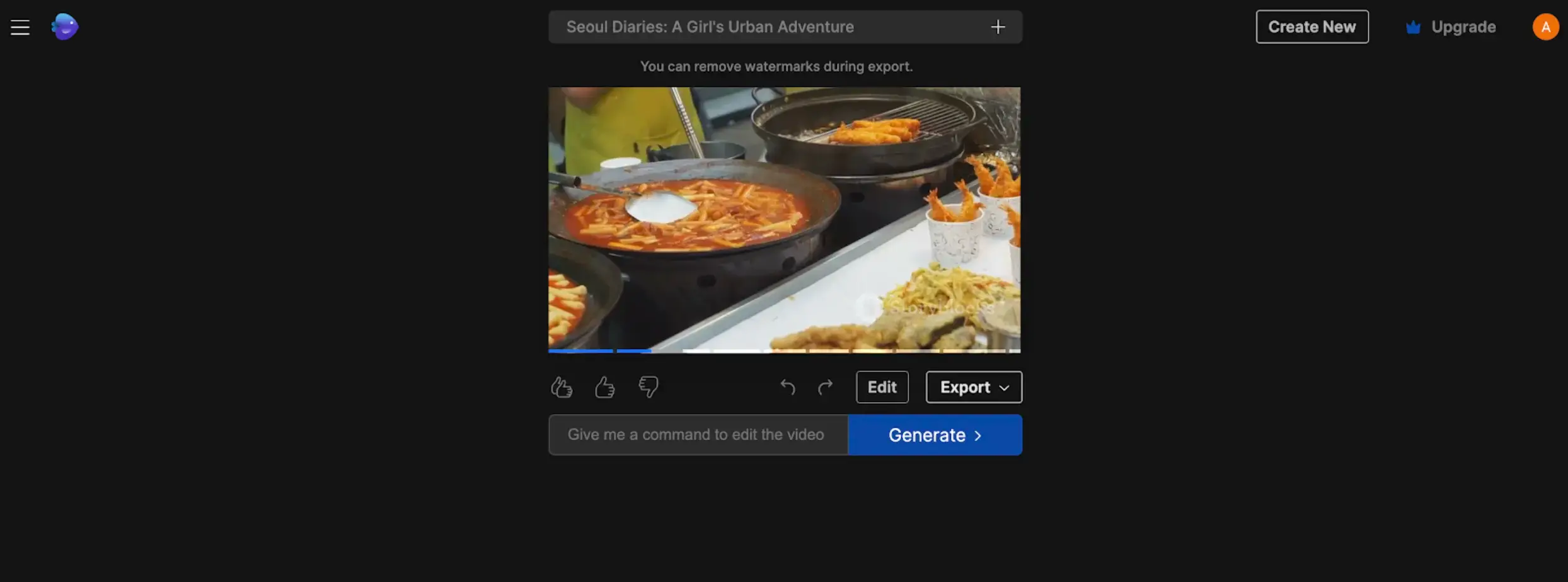Open the sidebar hamburger menu
Screen dimensions: 1568x582
(x=20, y=26)
